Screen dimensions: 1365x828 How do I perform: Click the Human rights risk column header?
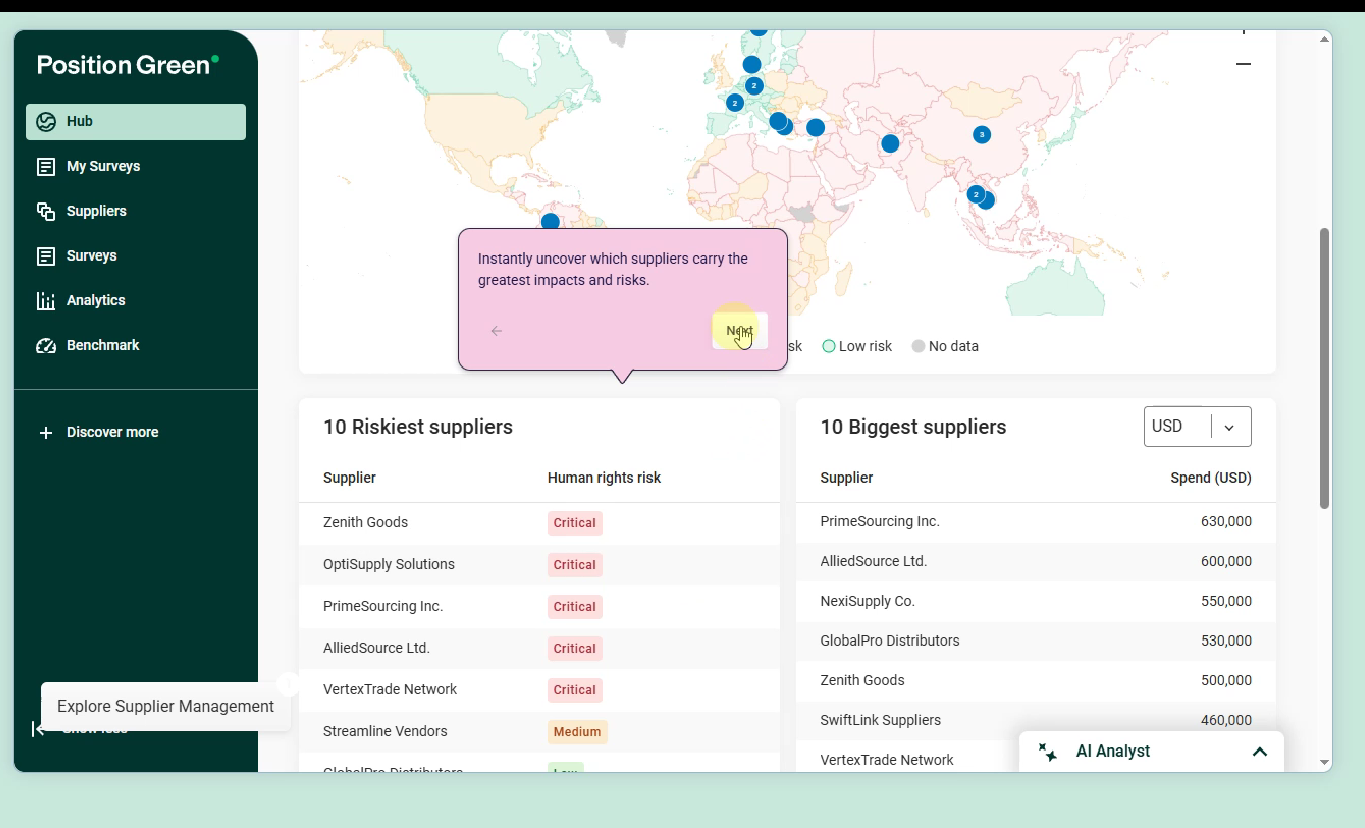pyautogui.click(x=604, y=478)
